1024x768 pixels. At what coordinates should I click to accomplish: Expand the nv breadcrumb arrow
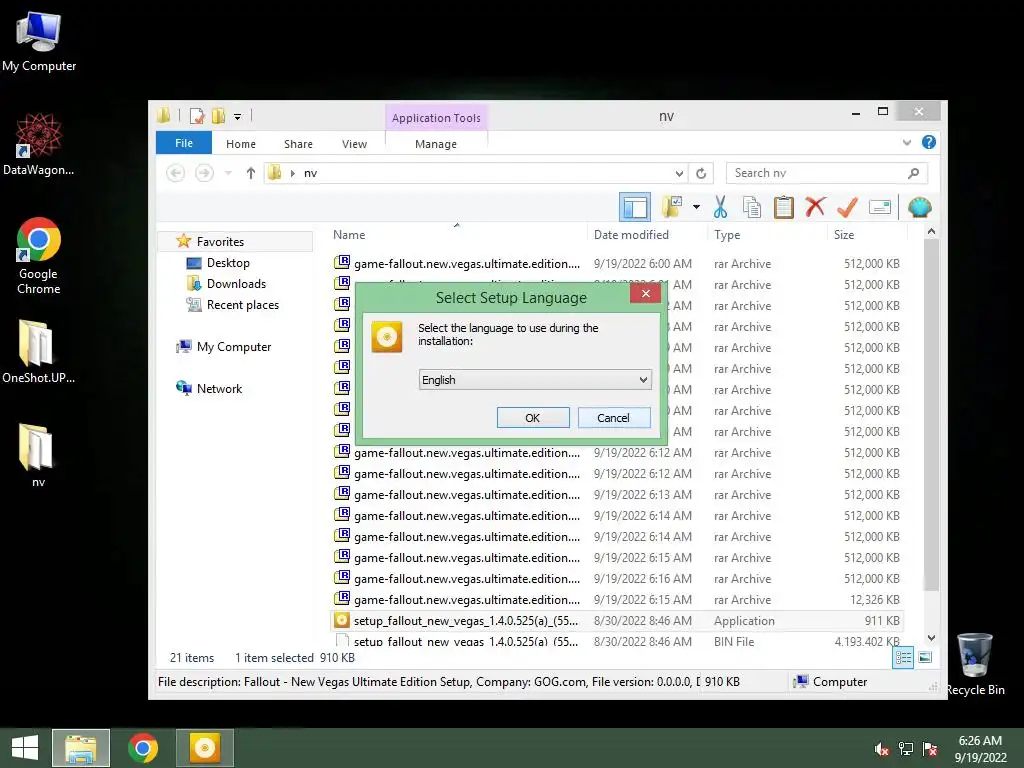pos(293,173)
